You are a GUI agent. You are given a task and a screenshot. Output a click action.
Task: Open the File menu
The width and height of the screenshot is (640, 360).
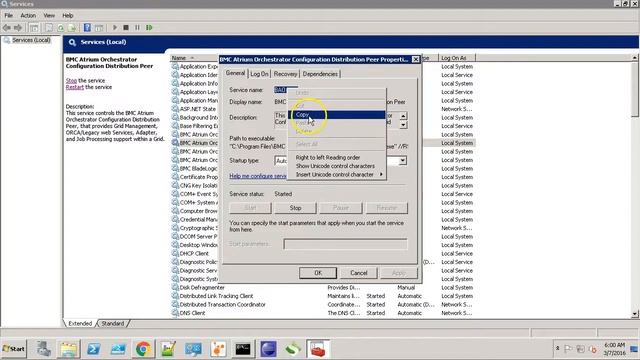pos(9,16)
